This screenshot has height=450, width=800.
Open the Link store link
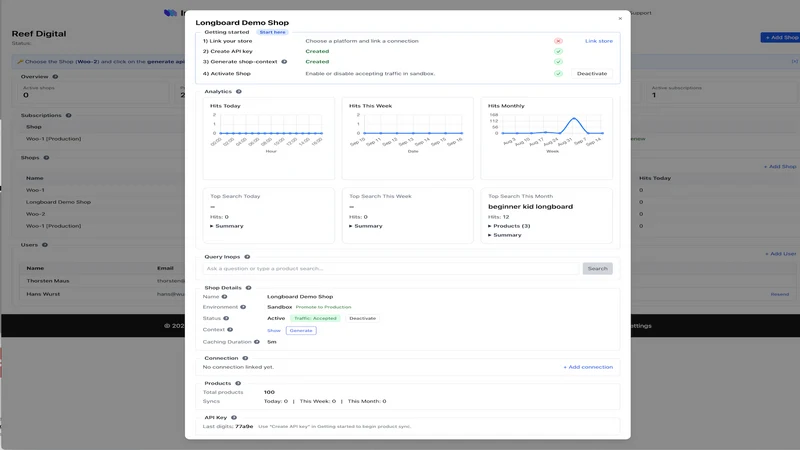point(598,41)
